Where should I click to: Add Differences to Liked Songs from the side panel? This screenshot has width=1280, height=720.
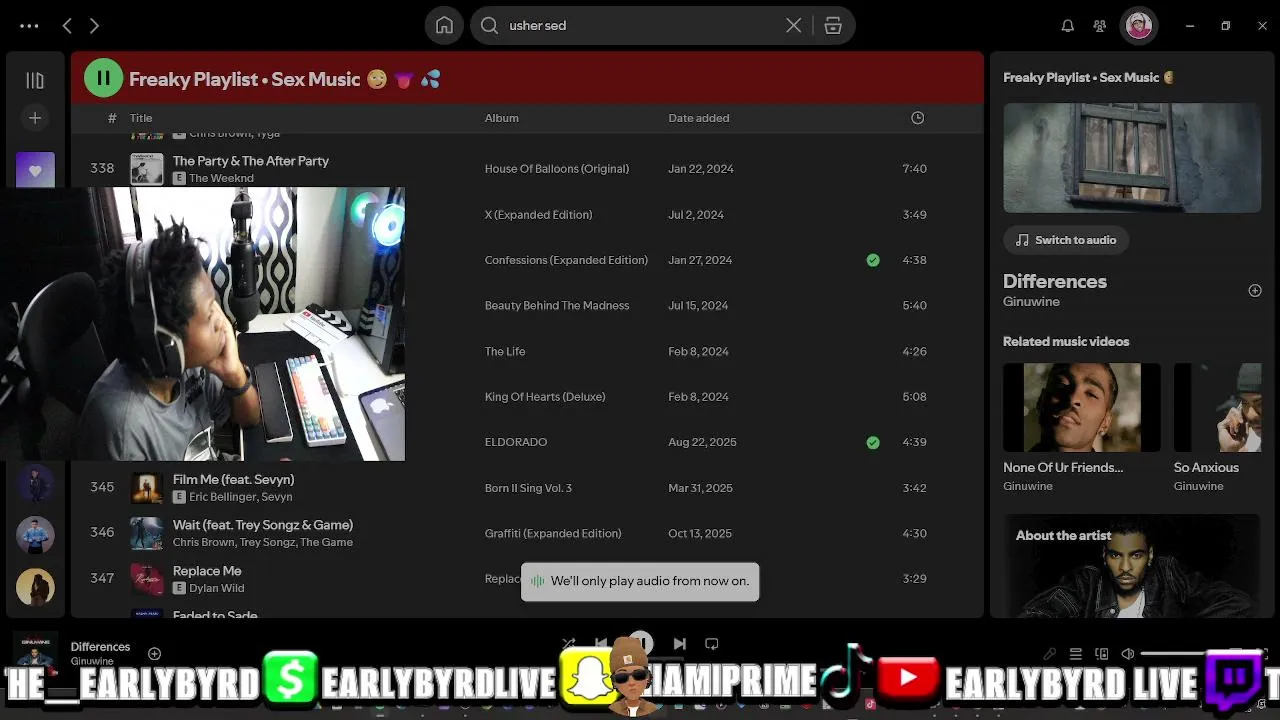1255,290
